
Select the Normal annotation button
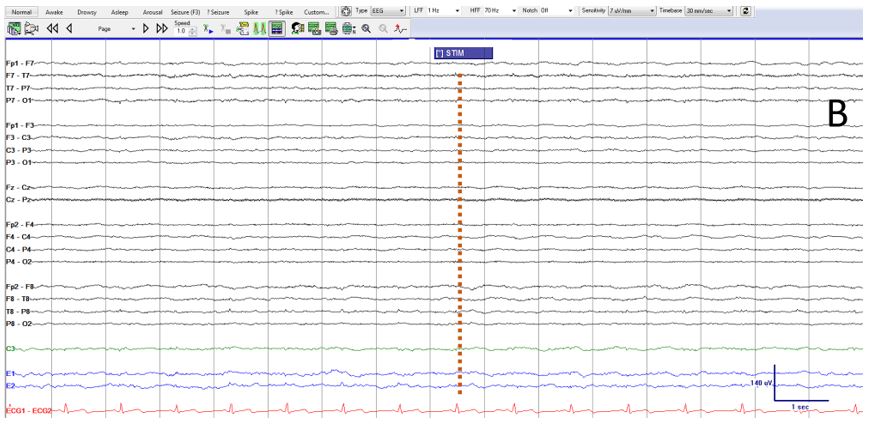pos(22,12)
